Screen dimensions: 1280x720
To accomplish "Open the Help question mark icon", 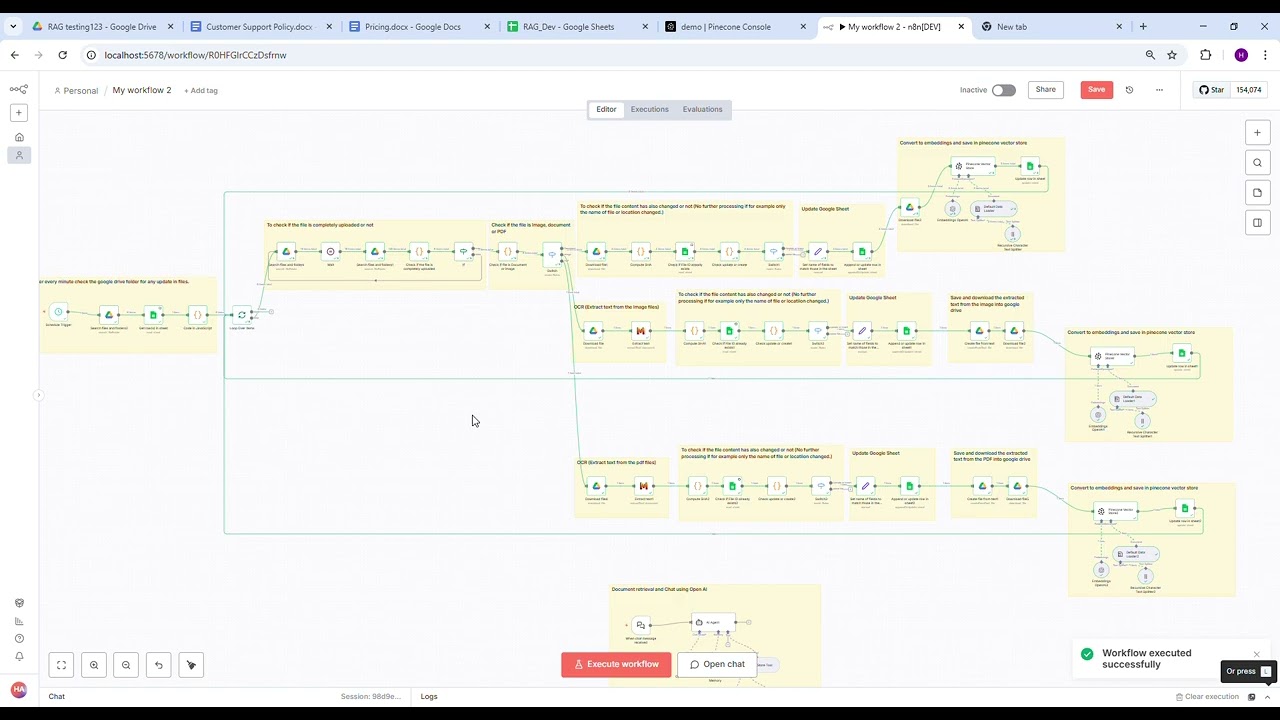I will pyautogui.click(x=19, y=638).
